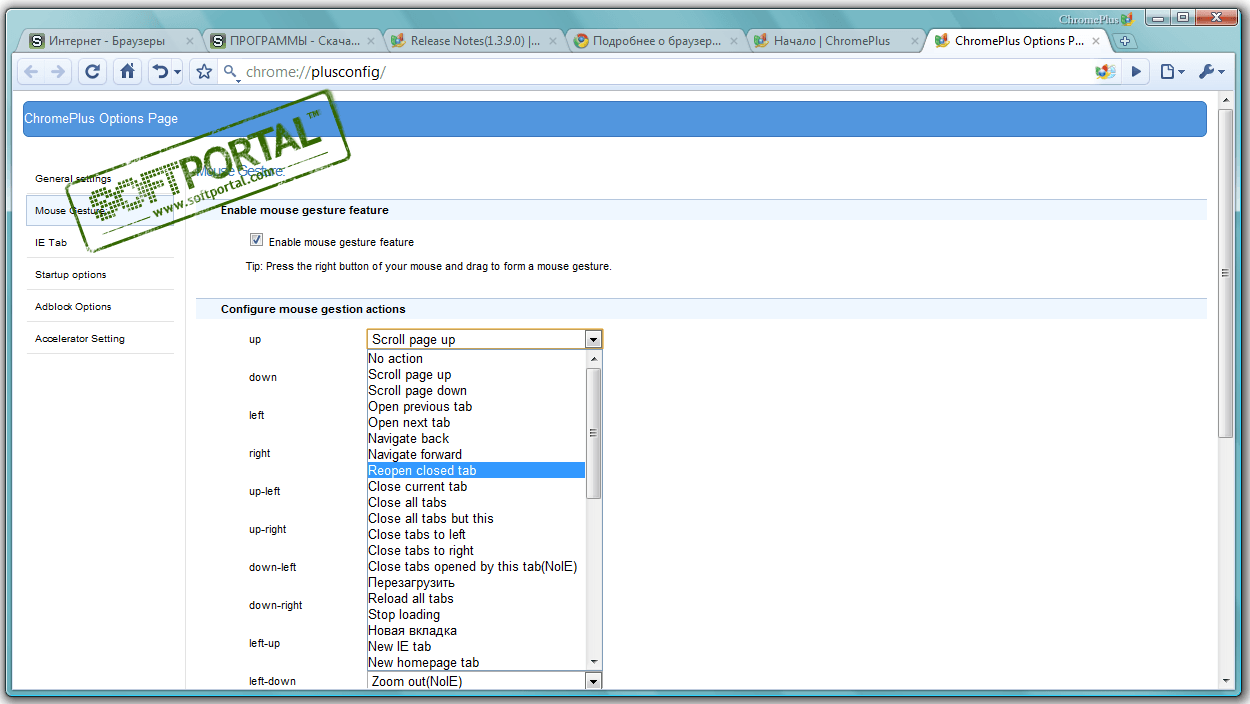The image size is (1250, 704).
Task: Choose 'Close current tab' option
Action: [x=476, y=486]
